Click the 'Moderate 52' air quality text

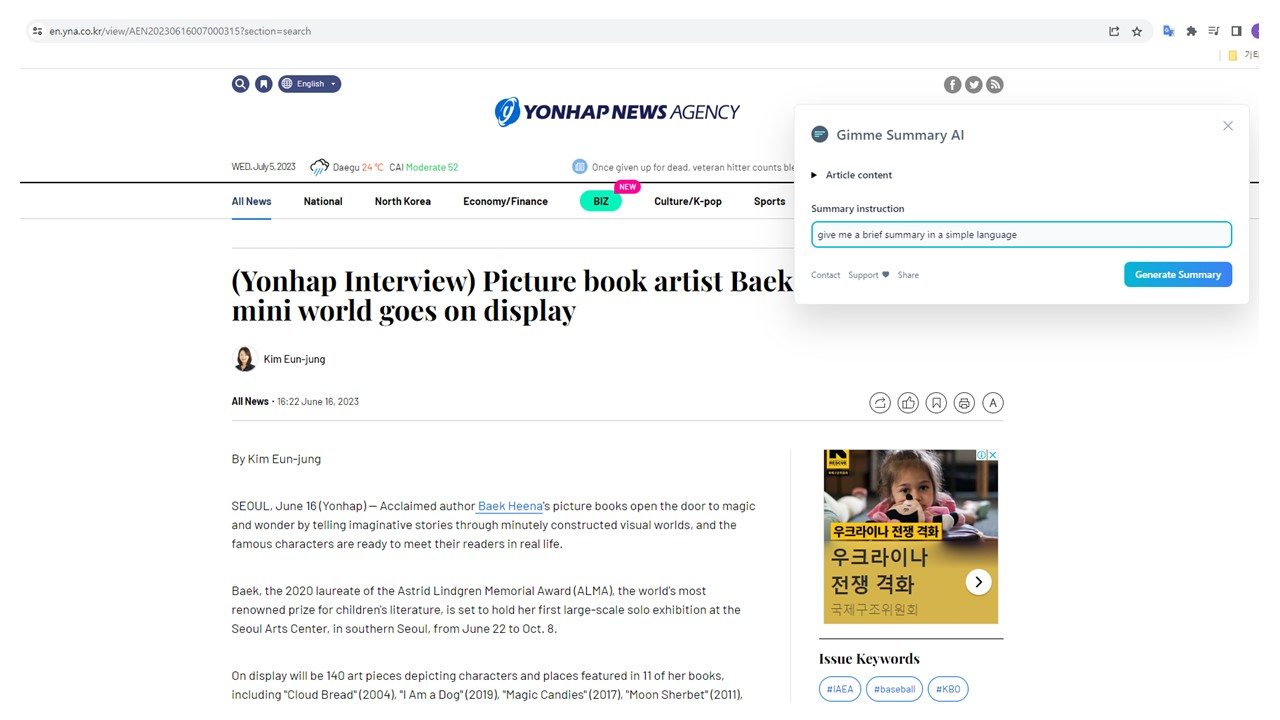click(x=432, y=167)
